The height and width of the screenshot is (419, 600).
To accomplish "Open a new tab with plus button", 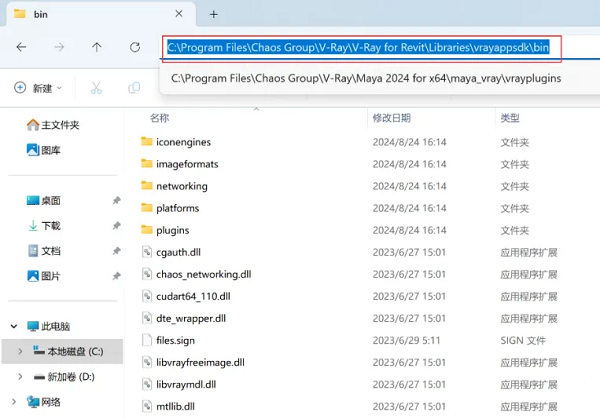I will pyautogui.click(x=213, y=14).
